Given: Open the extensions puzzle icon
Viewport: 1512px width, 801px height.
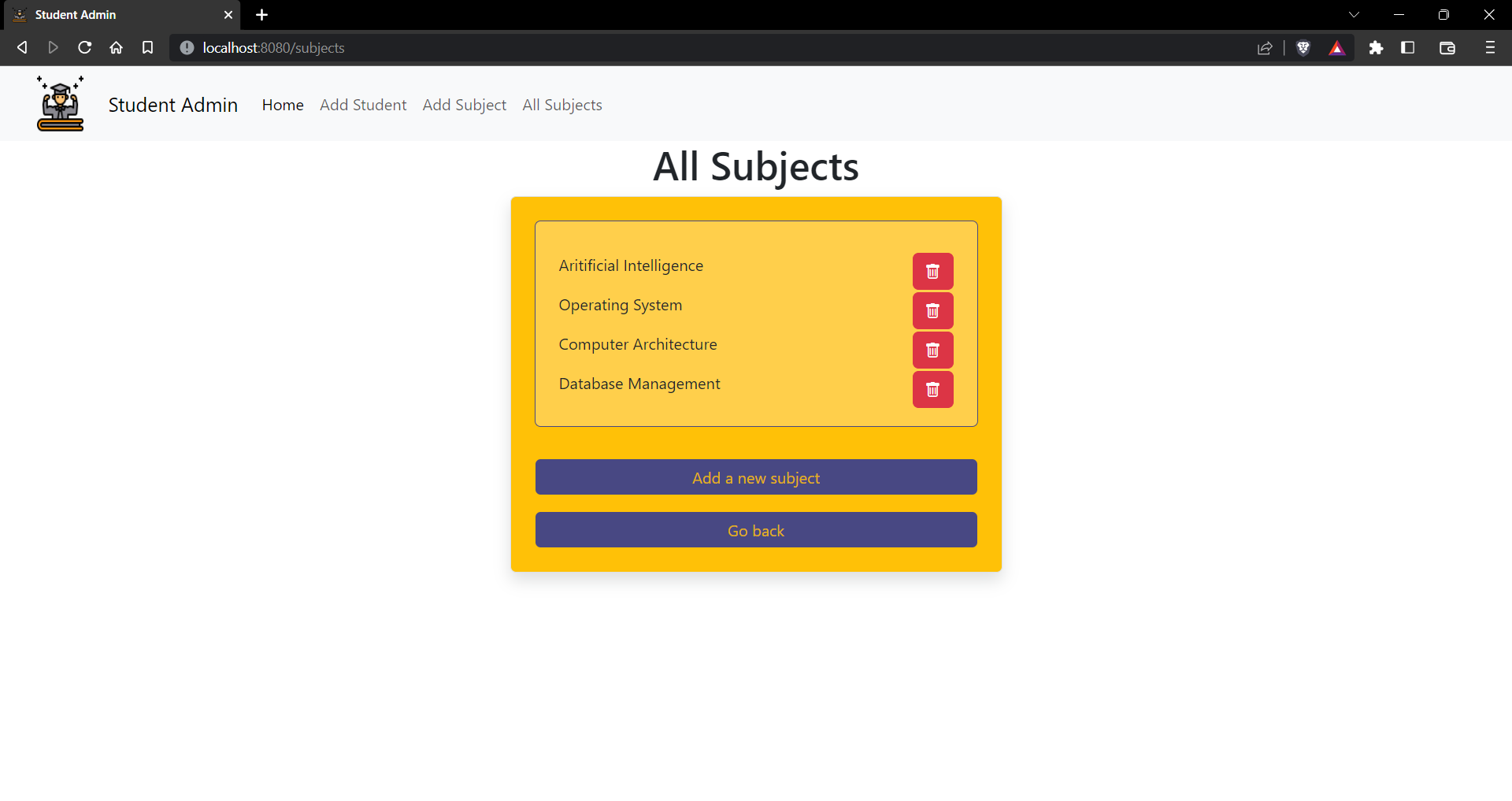Looking at the screenshot, I should (x=1376, y=48).
